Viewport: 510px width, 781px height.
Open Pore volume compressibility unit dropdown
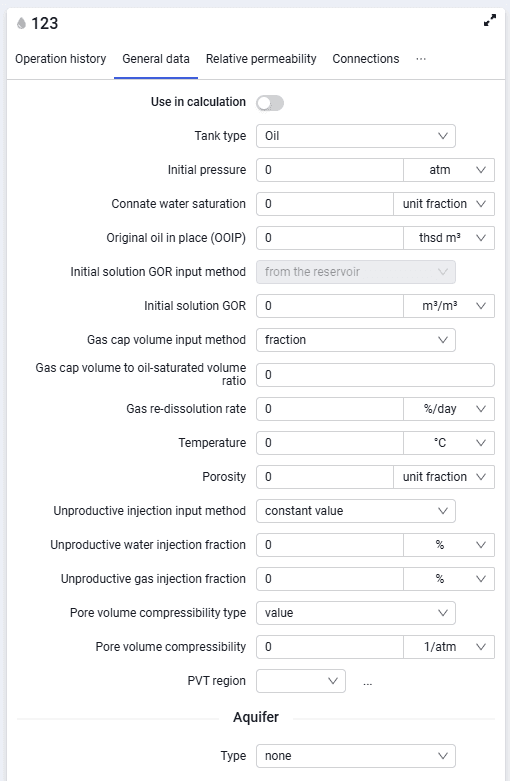tap(449, 647)
